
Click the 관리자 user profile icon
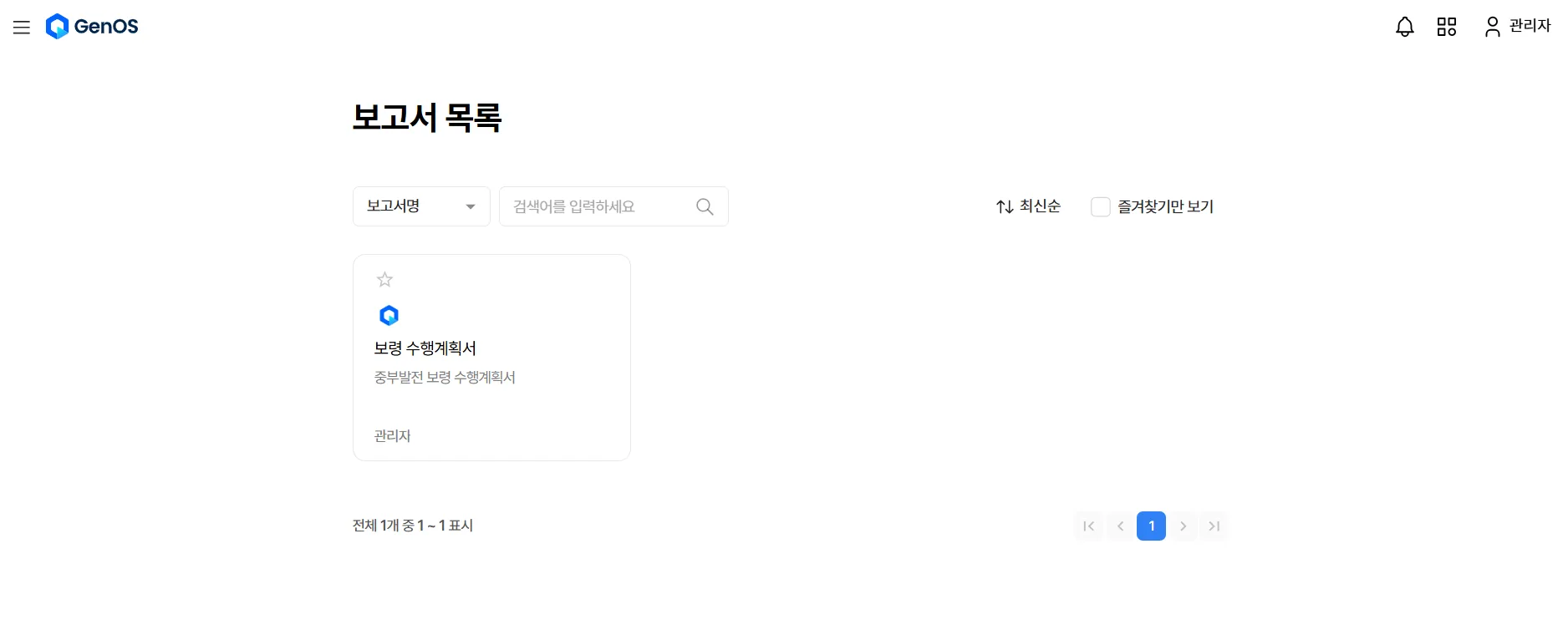pyautogui.click(x=1492, y=27)
